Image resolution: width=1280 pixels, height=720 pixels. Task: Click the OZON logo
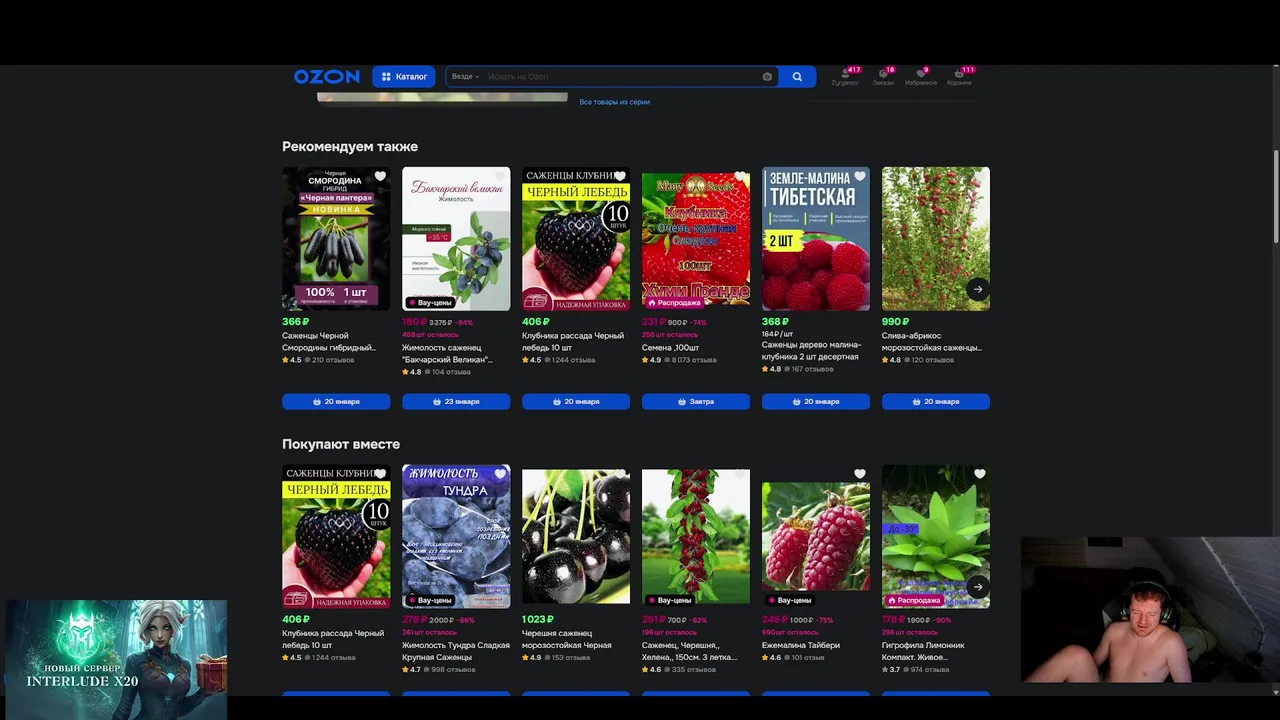pyautogui.click(x=326, y=77)
